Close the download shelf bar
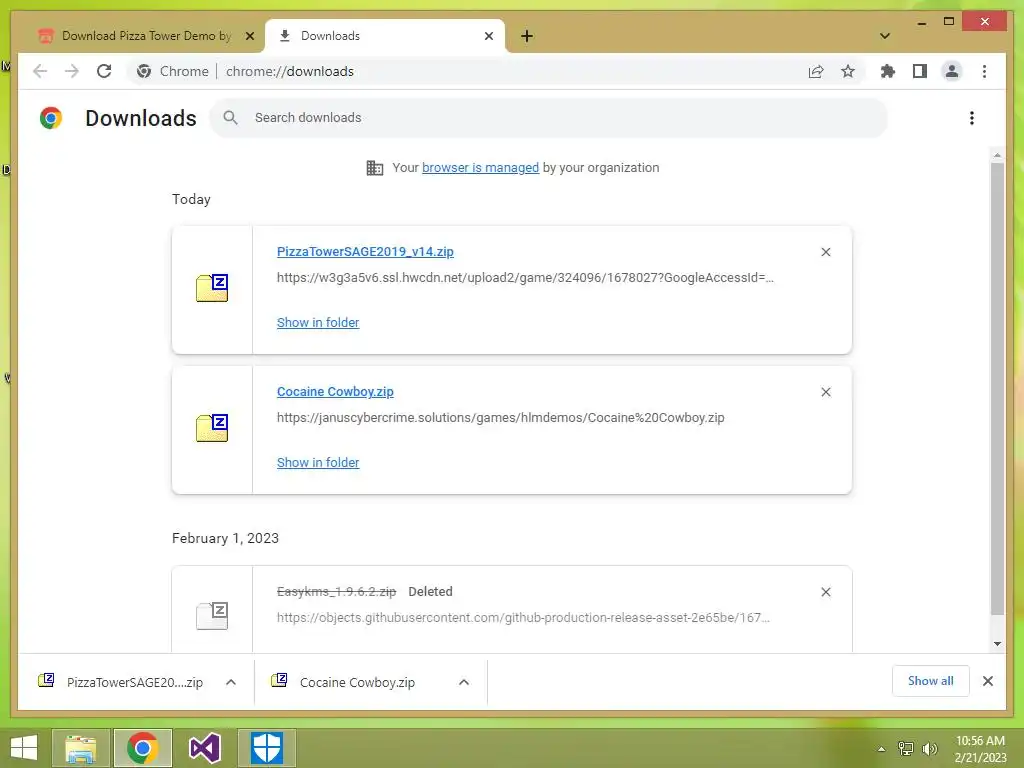The image size is (1024, 768). click(987, 681)
